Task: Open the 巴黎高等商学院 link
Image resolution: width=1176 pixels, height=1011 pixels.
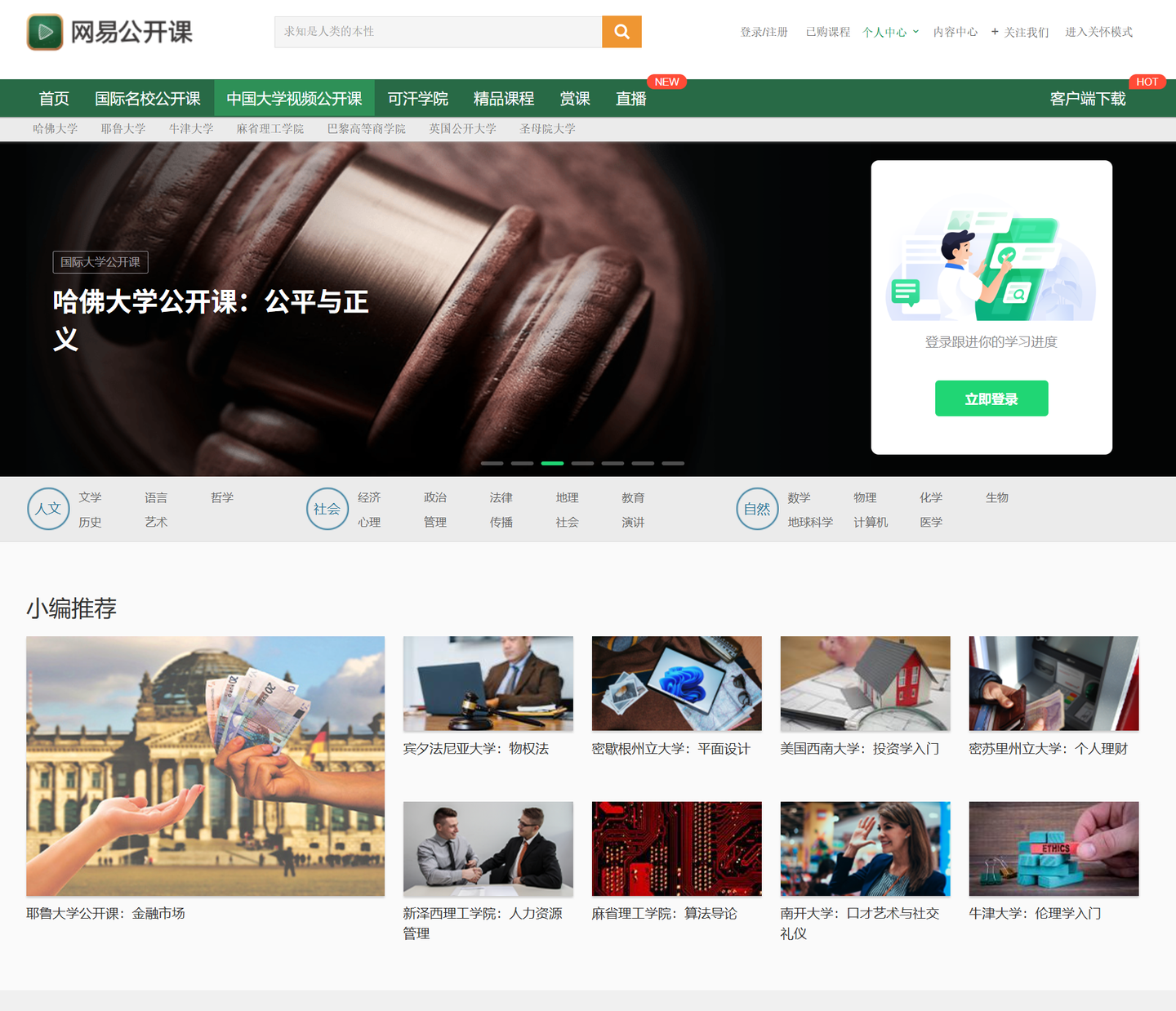Action: click(367, 129)
